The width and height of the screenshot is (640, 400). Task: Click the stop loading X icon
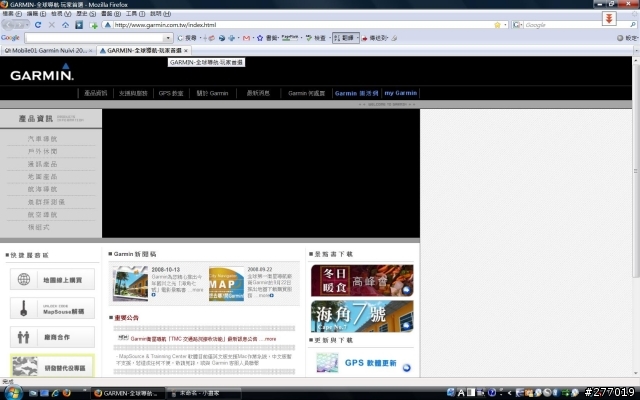pyautogui.click(x=51, y=25)
